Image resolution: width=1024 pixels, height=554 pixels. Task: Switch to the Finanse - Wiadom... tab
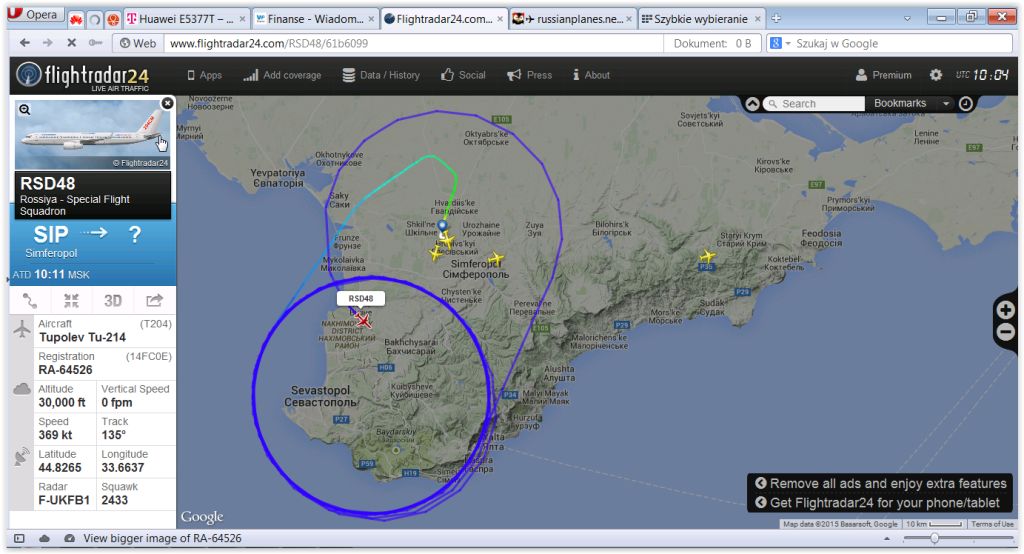coord(315,19)
